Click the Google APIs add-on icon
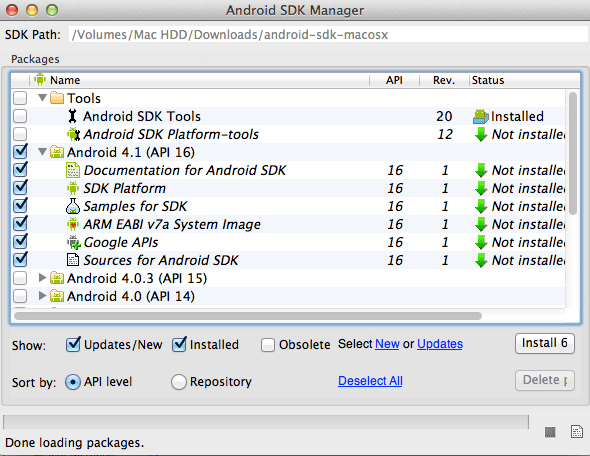 74,242
